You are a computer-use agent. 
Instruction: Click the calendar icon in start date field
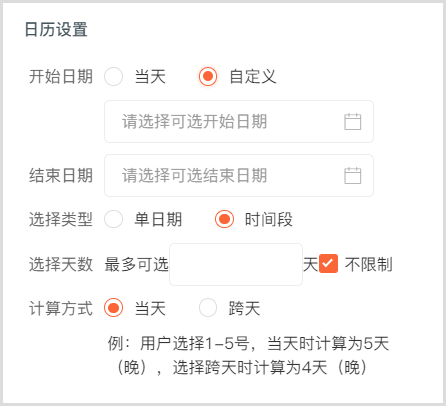pos(352,121)
